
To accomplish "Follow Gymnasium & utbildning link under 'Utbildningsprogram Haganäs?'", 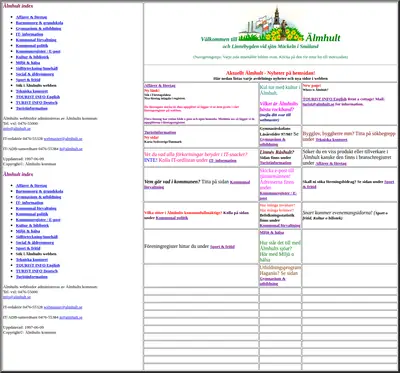I will coord(272,281).
